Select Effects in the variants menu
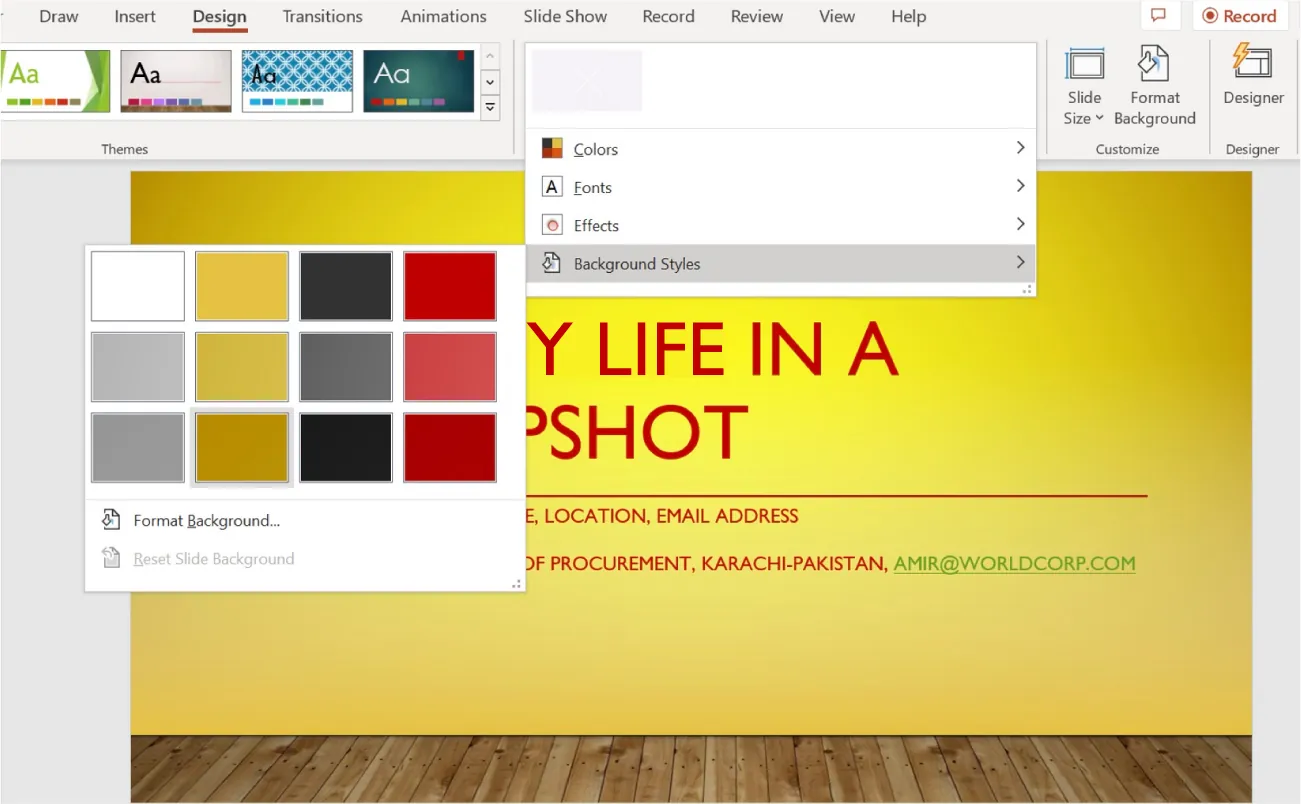 coord(596,224)
